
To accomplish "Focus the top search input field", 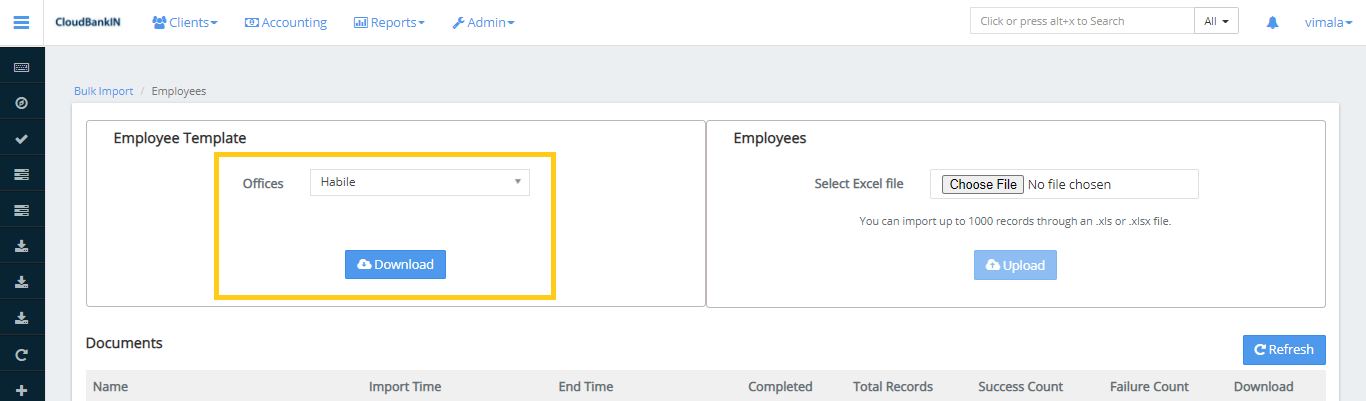I will (1081, 21).
